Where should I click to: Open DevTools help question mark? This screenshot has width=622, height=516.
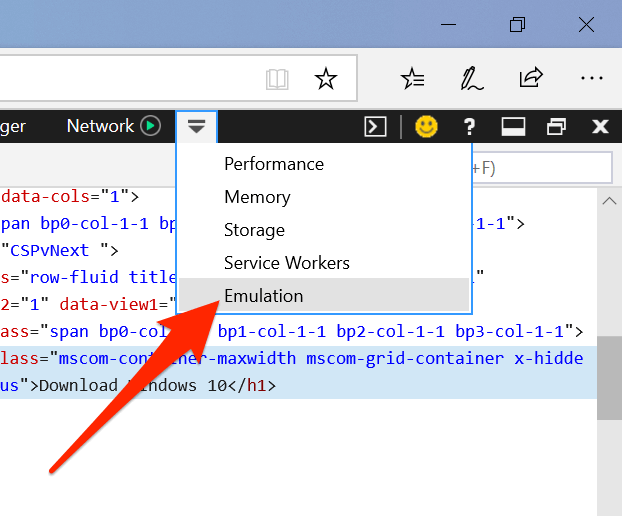click(x=470, y=126)
